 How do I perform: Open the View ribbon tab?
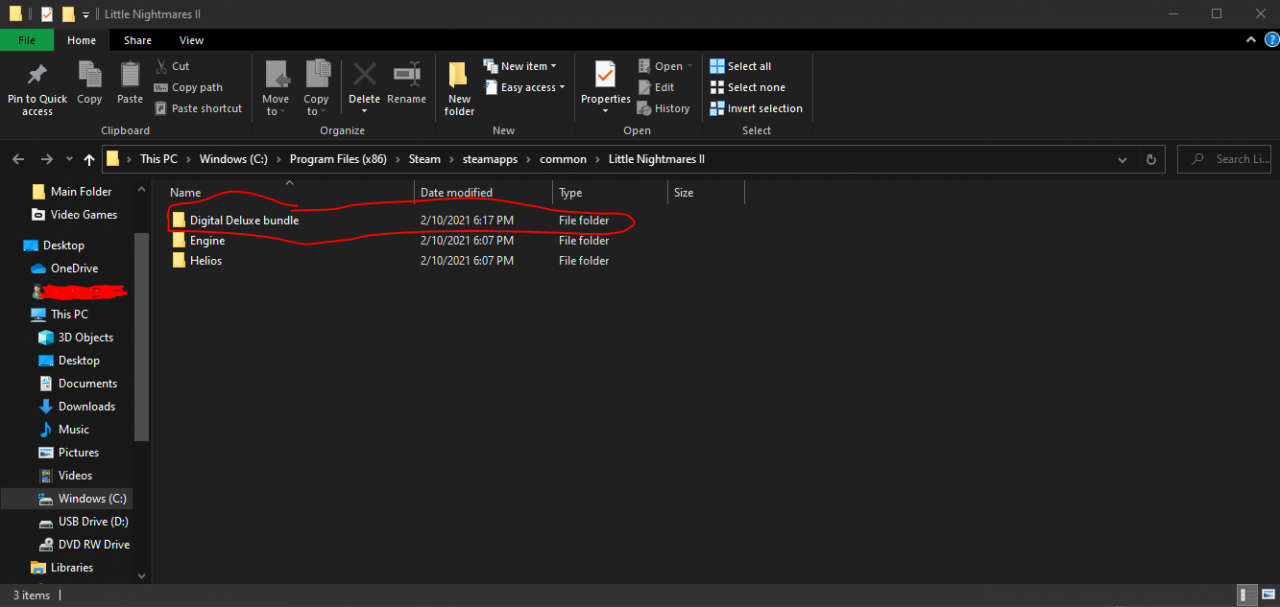191,40
